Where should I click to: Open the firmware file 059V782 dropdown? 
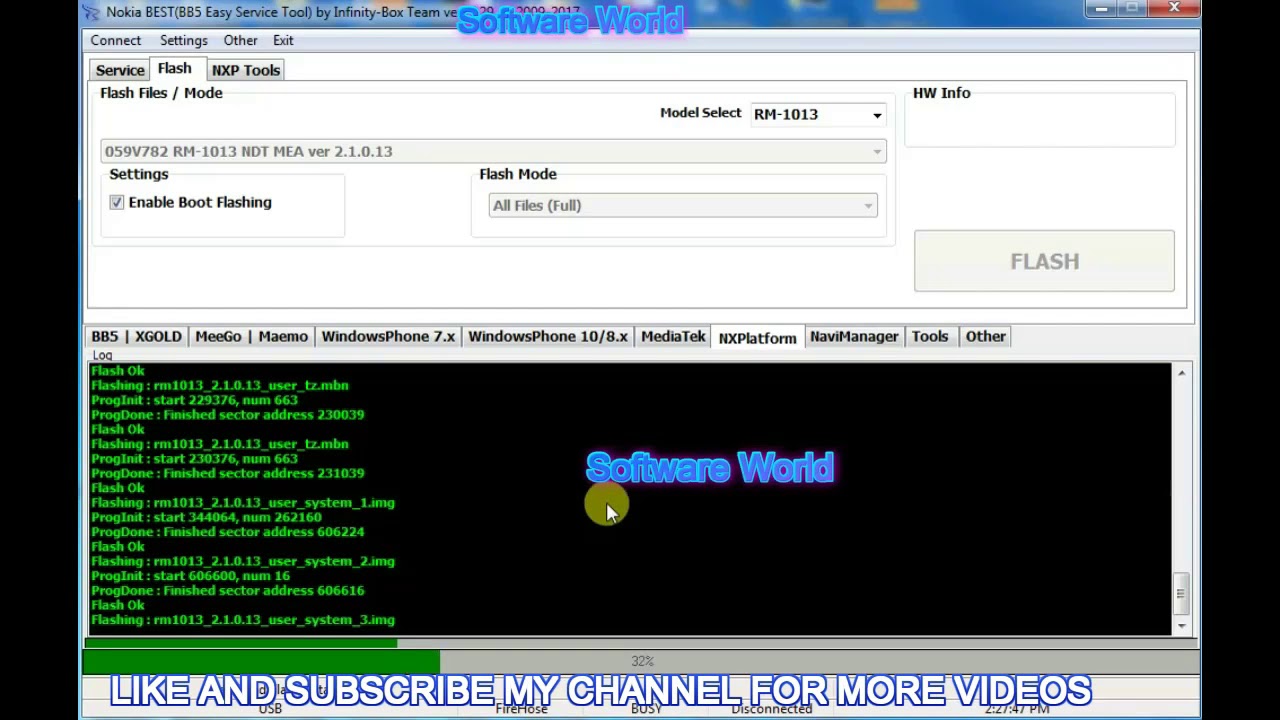[x=493, y=151]
